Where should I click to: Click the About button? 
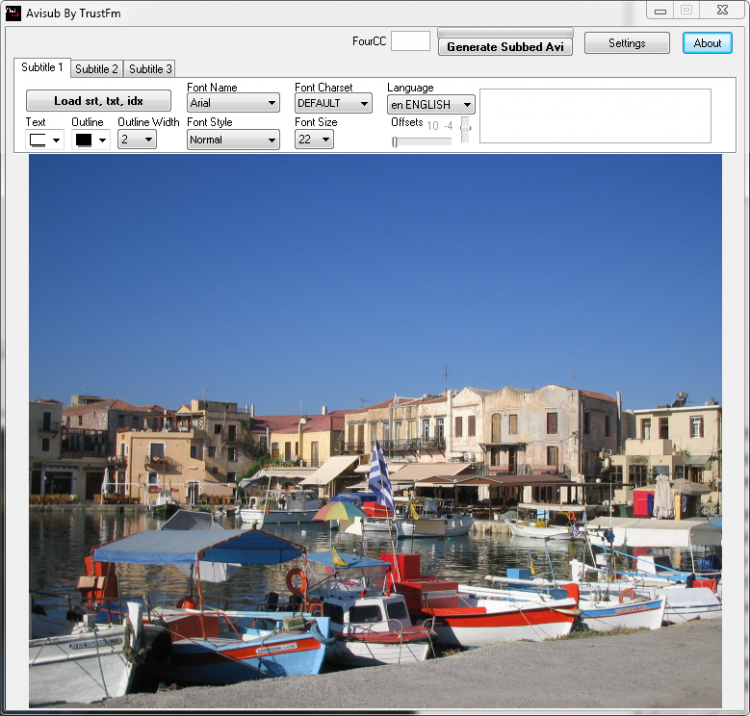[707, 43]
